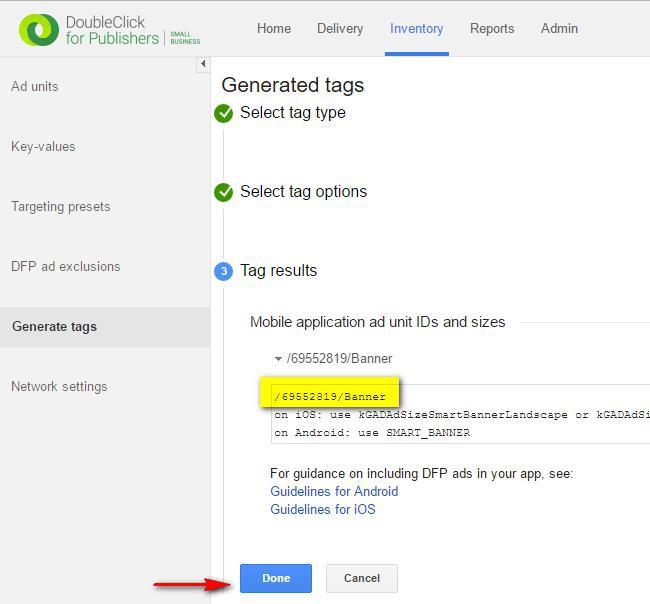Open Ad units in the sidebar
This screenshot has width=650, height=604.
click(x=35, y=86)
